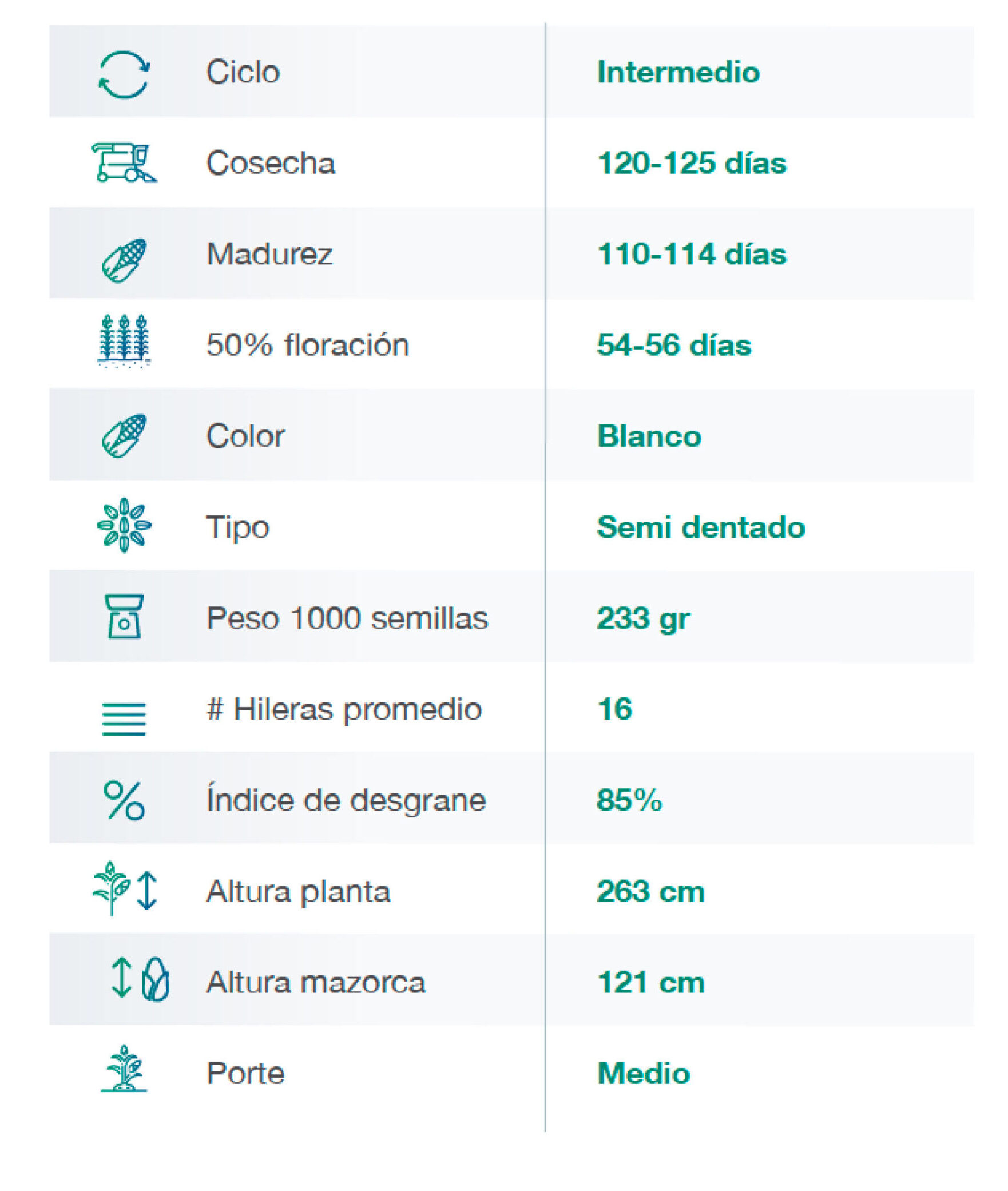This screenshot has width=1008, height=1191.
Task: Click the 233 gr seed weight value
Action: click(643, 618)
